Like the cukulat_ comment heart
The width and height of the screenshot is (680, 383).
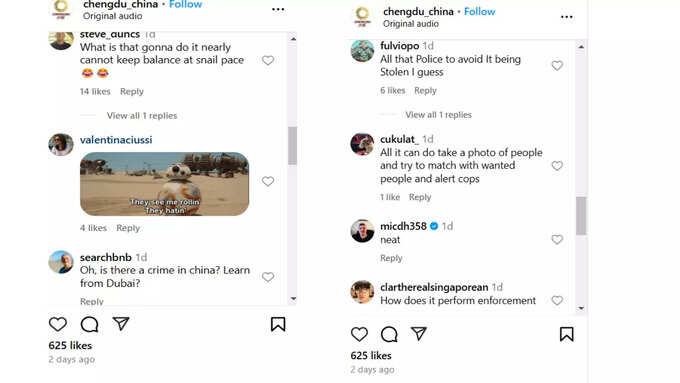557,166
